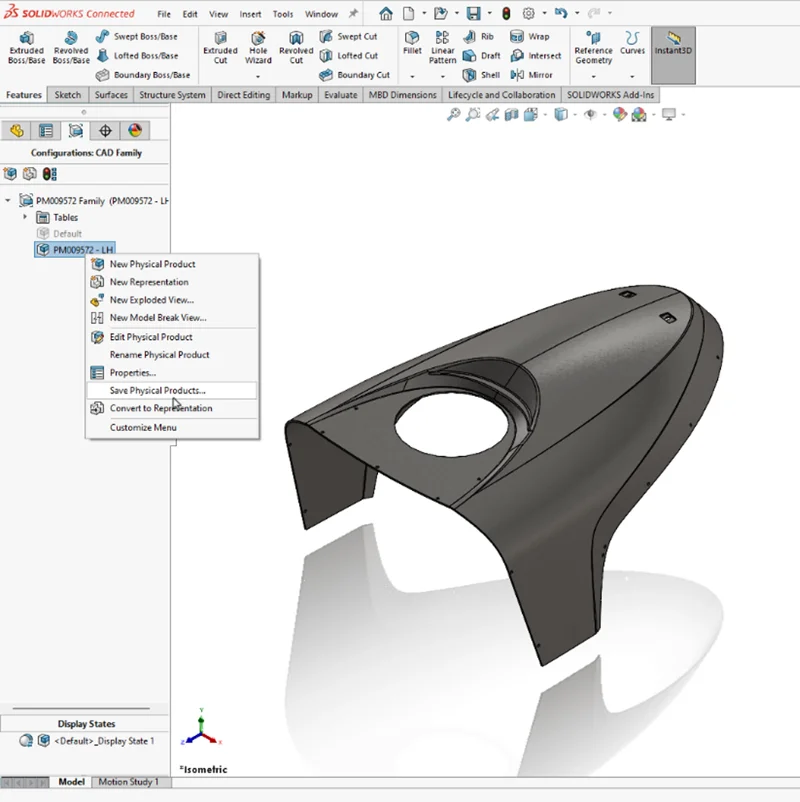Collapse the PM009572 Family tree node
This screenshot has width=800, height=802.
coord(9,200)
